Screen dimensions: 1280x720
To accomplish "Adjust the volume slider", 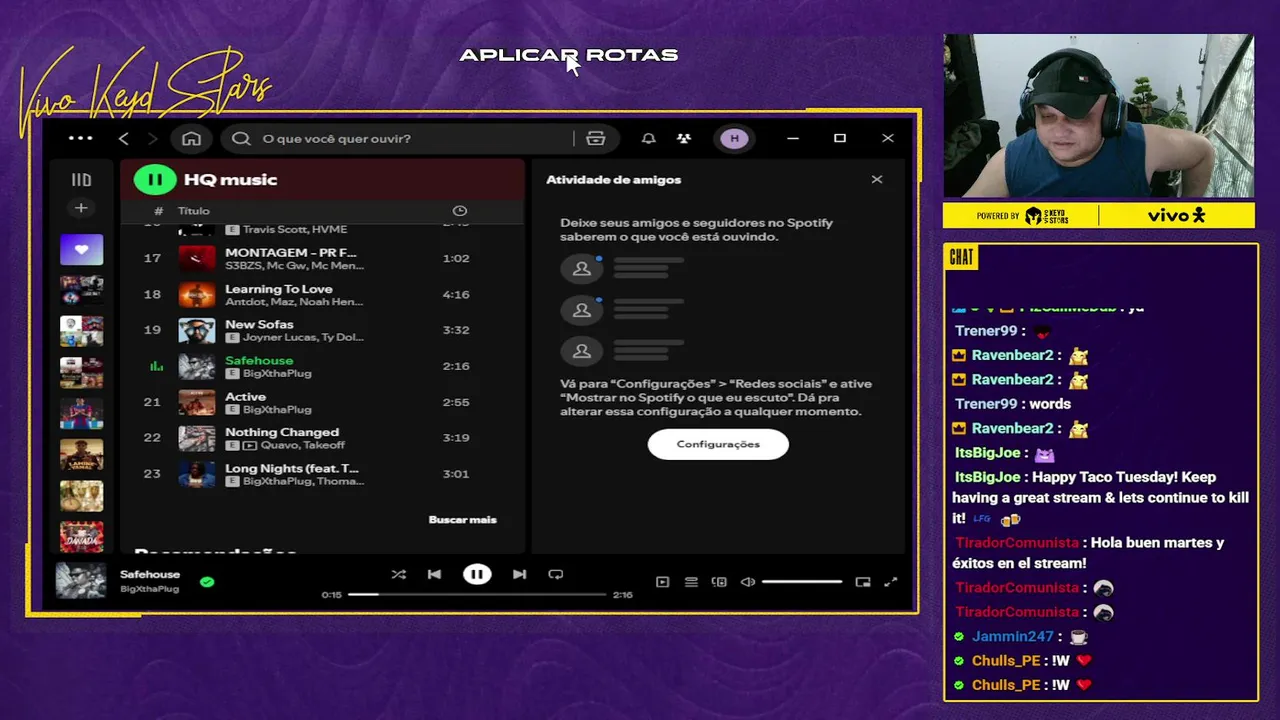I will pyautogui.click(x=802, y=582).
